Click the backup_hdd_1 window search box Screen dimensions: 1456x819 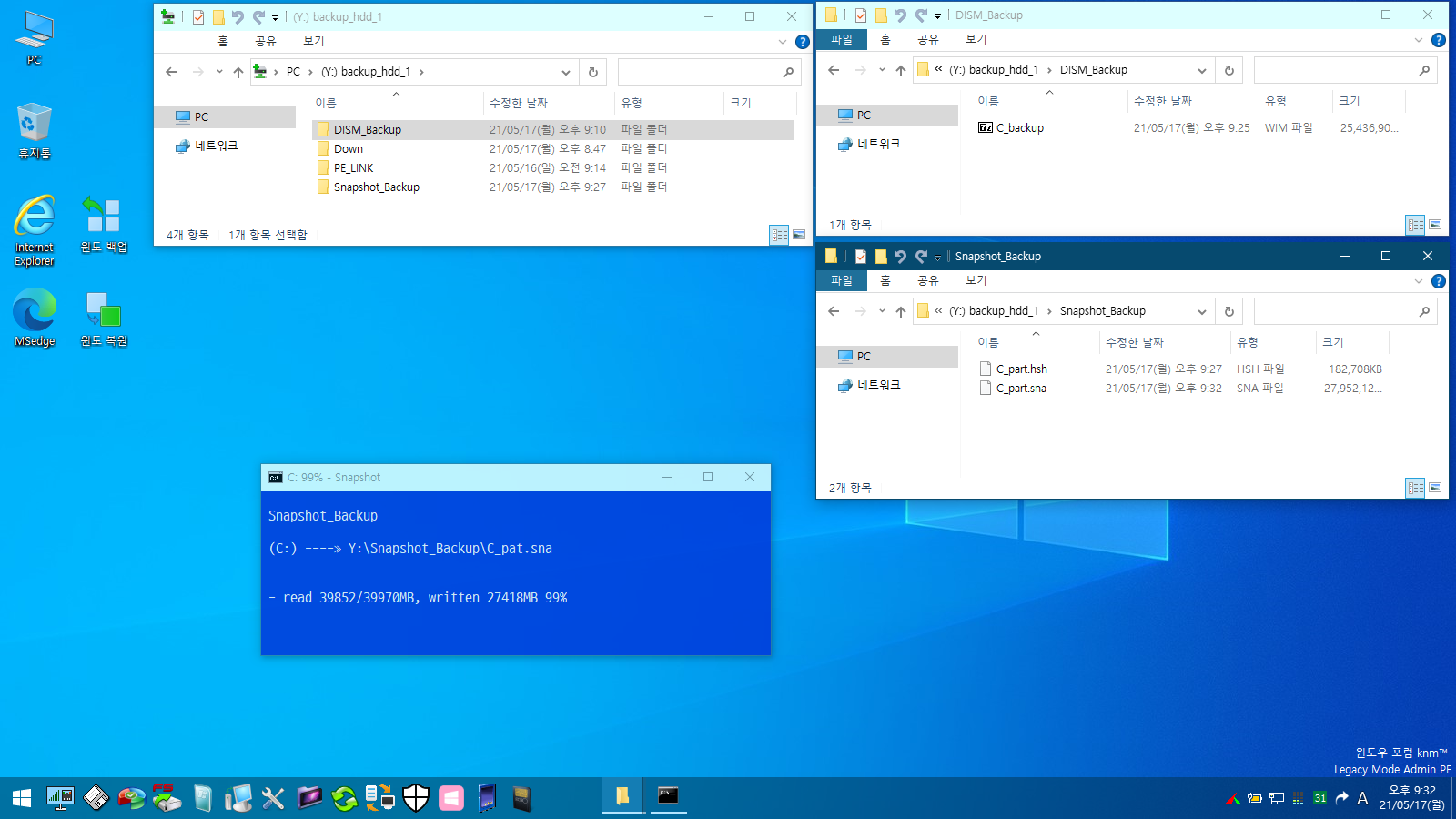click(708, 72)
